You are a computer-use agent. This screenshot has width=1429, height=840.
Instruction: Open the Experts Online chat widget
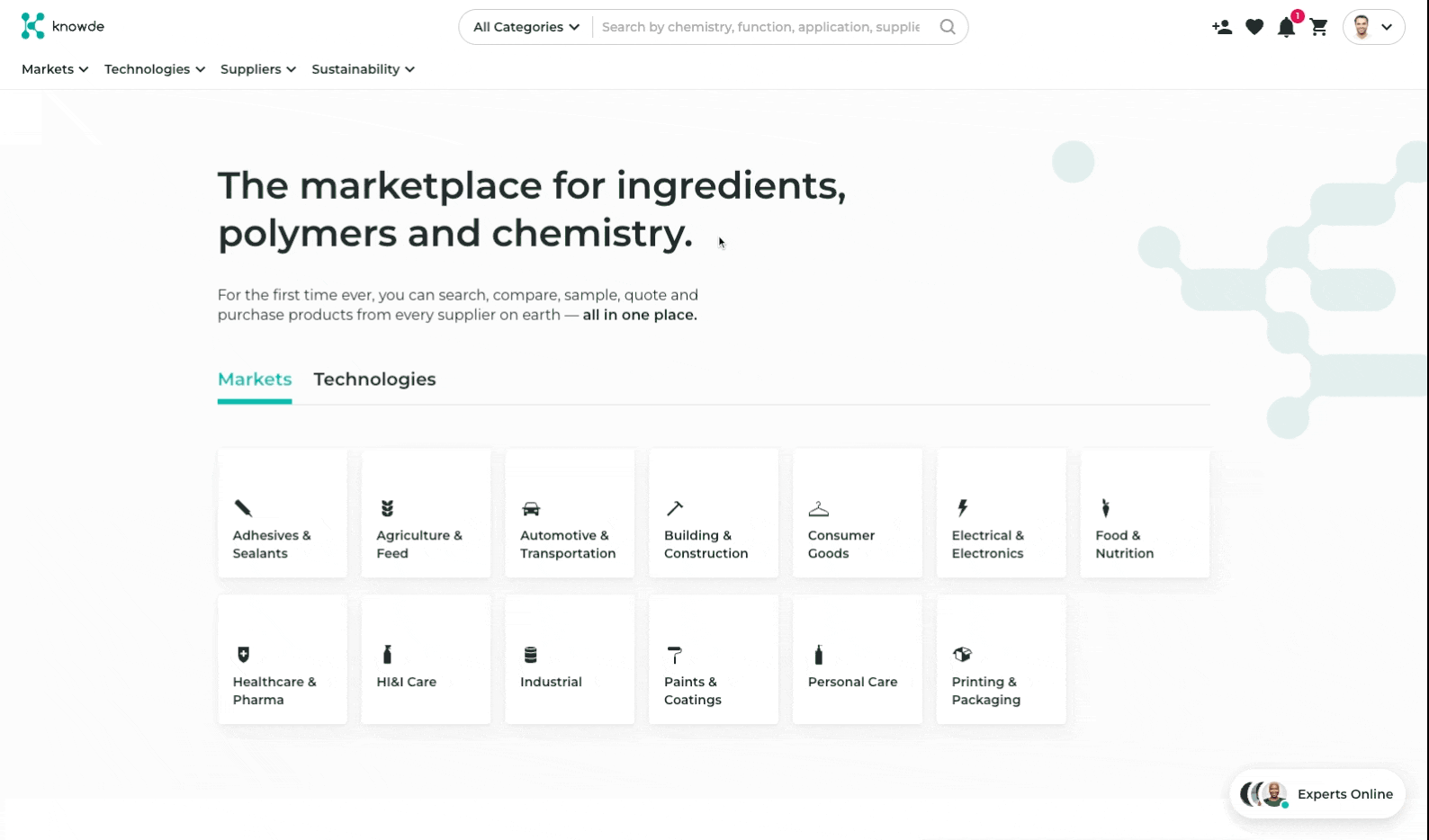(x=1317, y=793)
